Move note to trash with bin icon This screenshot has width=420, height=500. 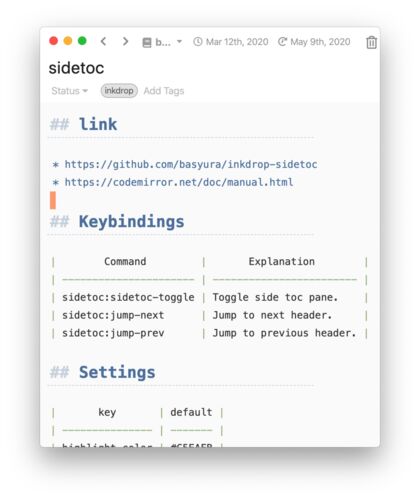pos(371,42)
